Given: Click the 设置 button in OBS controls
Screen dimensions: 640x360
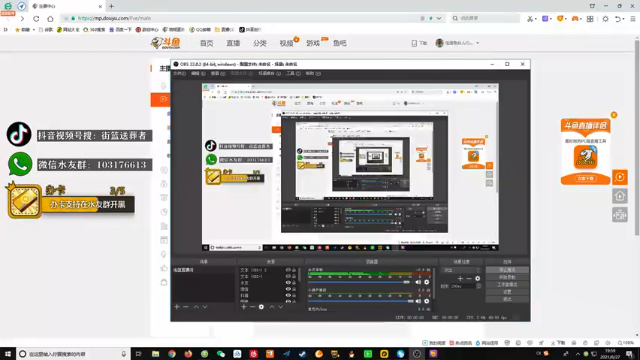Looking at the screenshot, I should (x=507, y=292).
